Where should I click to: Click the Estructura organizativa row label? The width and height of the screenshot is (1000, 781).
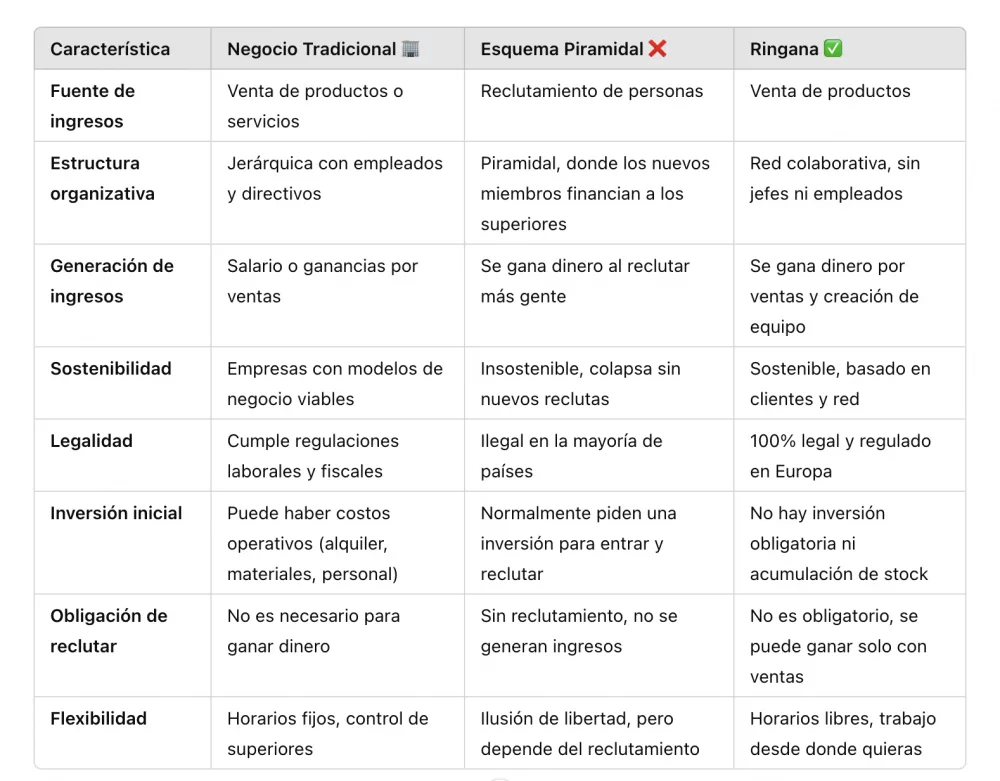[x=102, y=178]
